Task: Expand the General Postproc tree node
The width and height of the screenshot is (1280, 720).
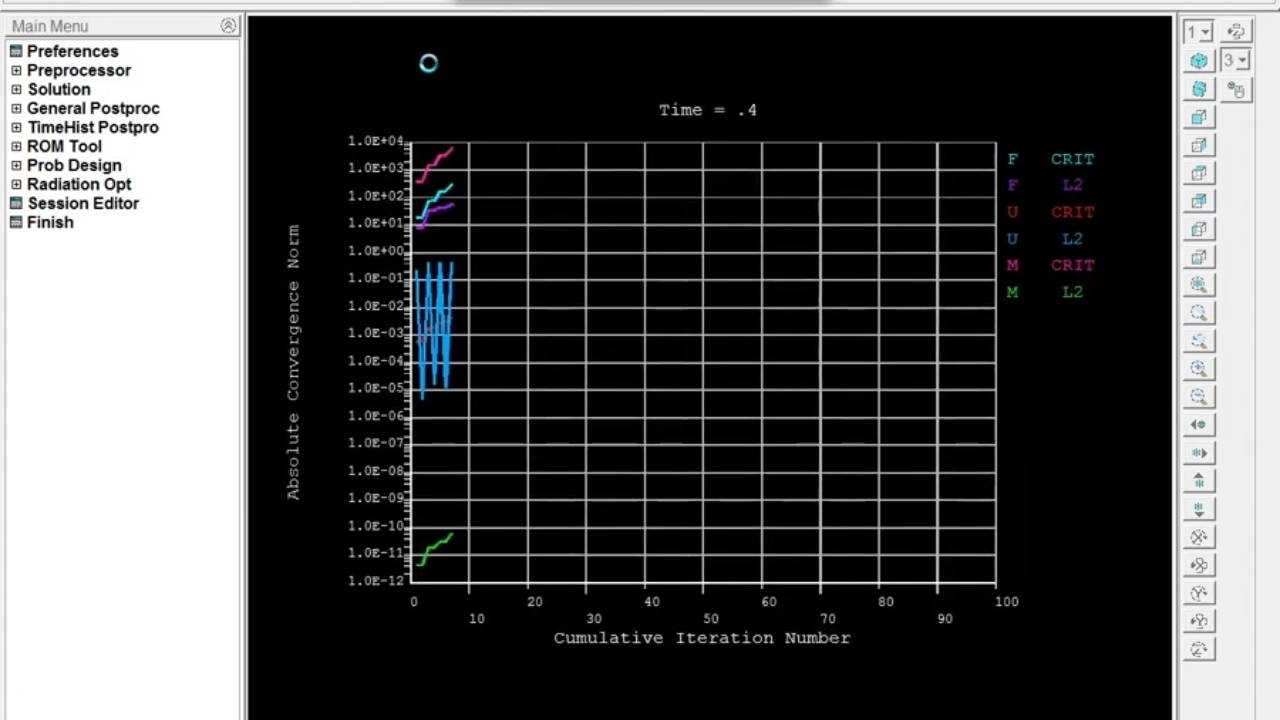Action: [x=16, y=108]
